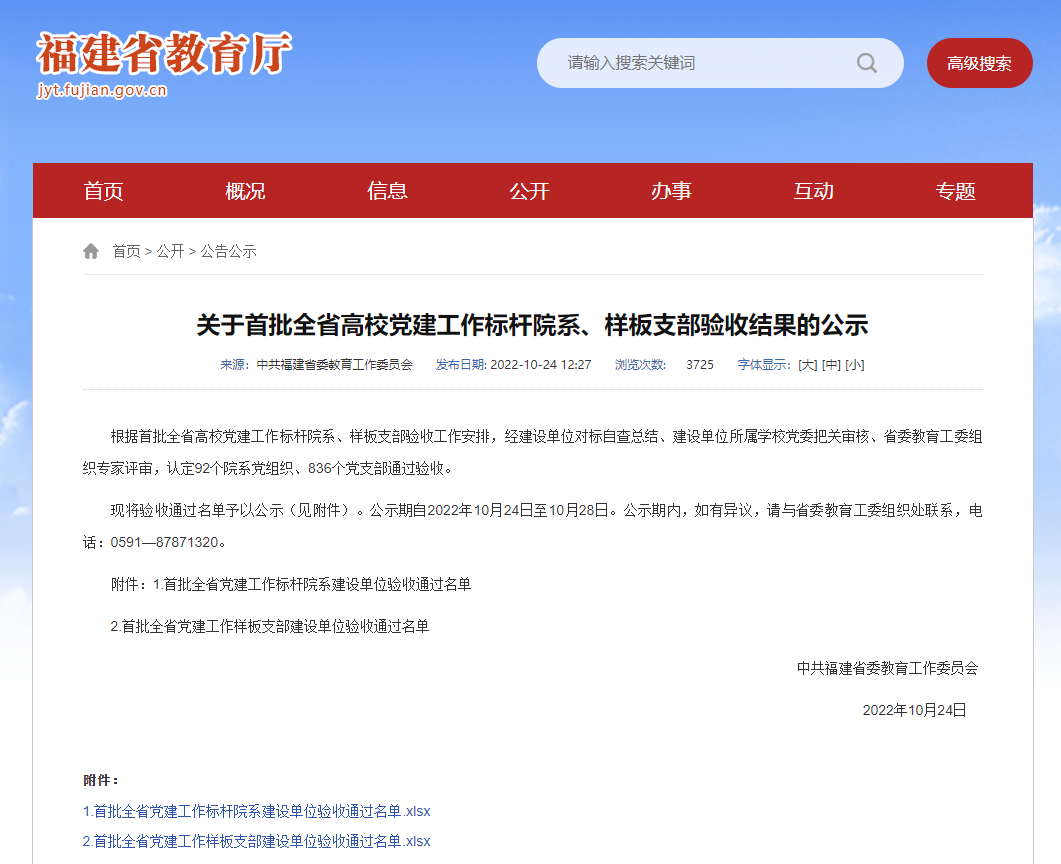This screenshot has height=864, width=1061.
Task: Select 信息 in the navigation bar
Action: [388, 190]
